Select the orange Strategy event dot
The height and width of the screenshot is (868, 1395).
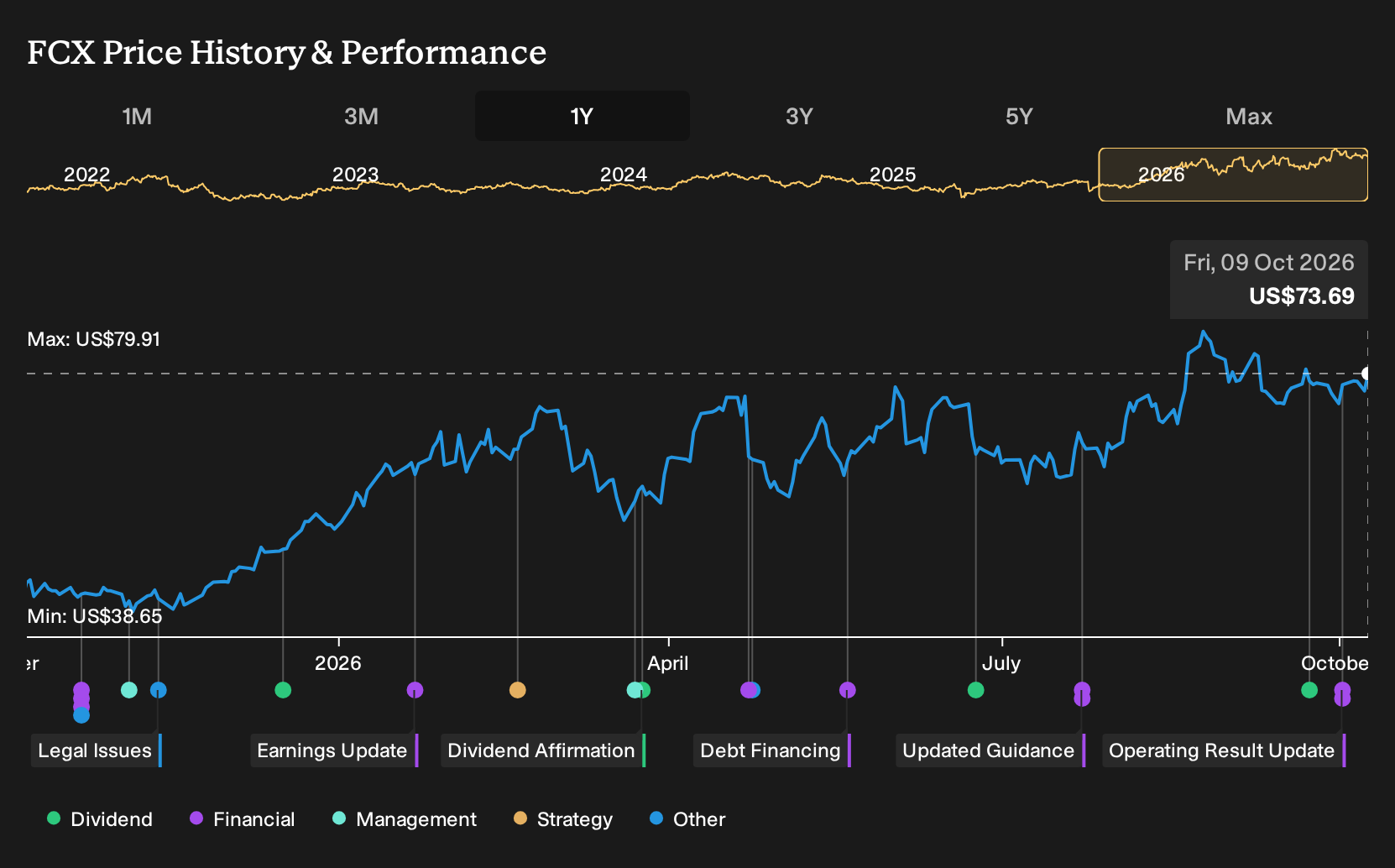pyautogui.click(x=518, y=690)
